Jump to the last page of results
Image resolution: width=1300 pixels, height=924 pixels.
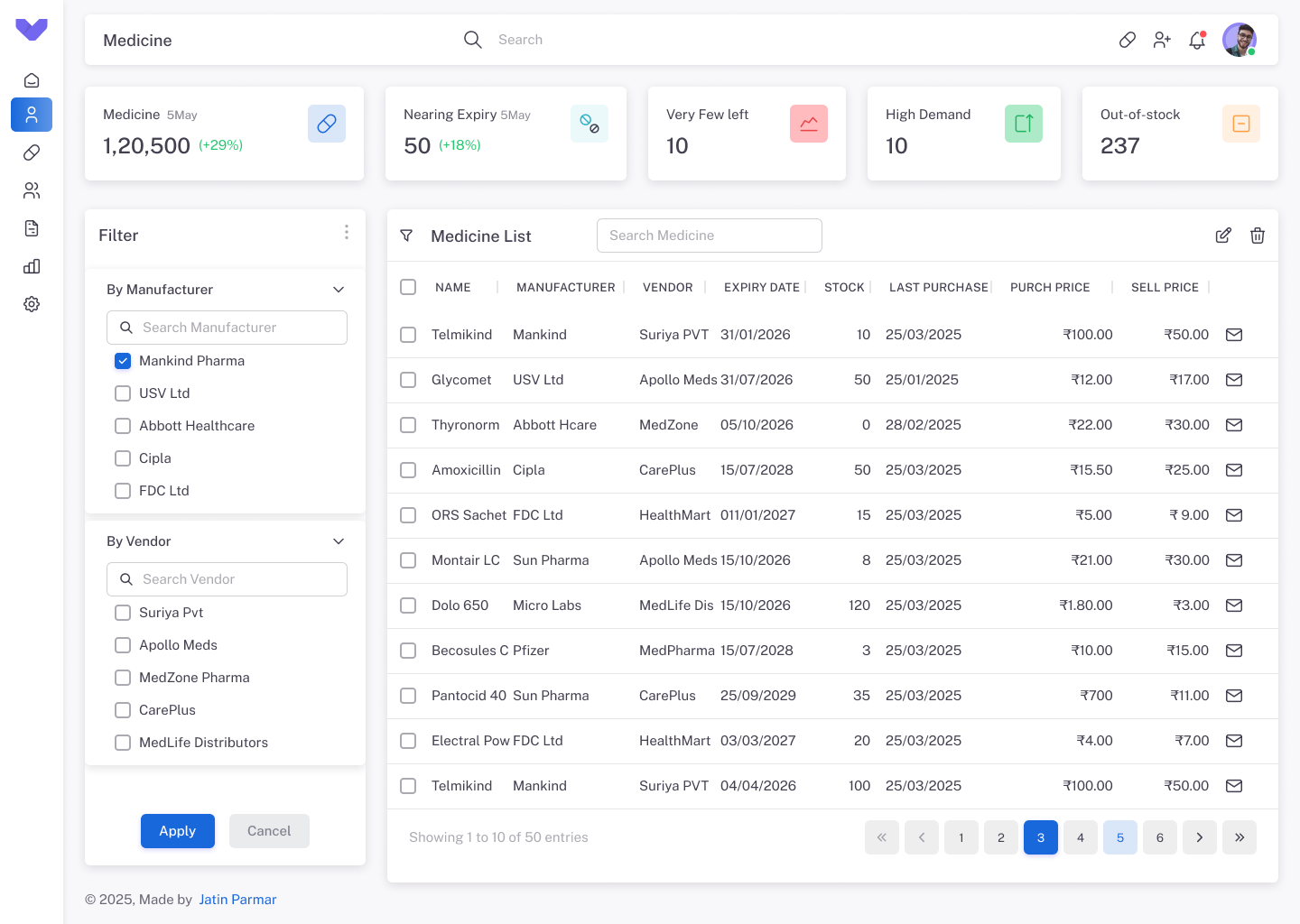coord(1240,837)
